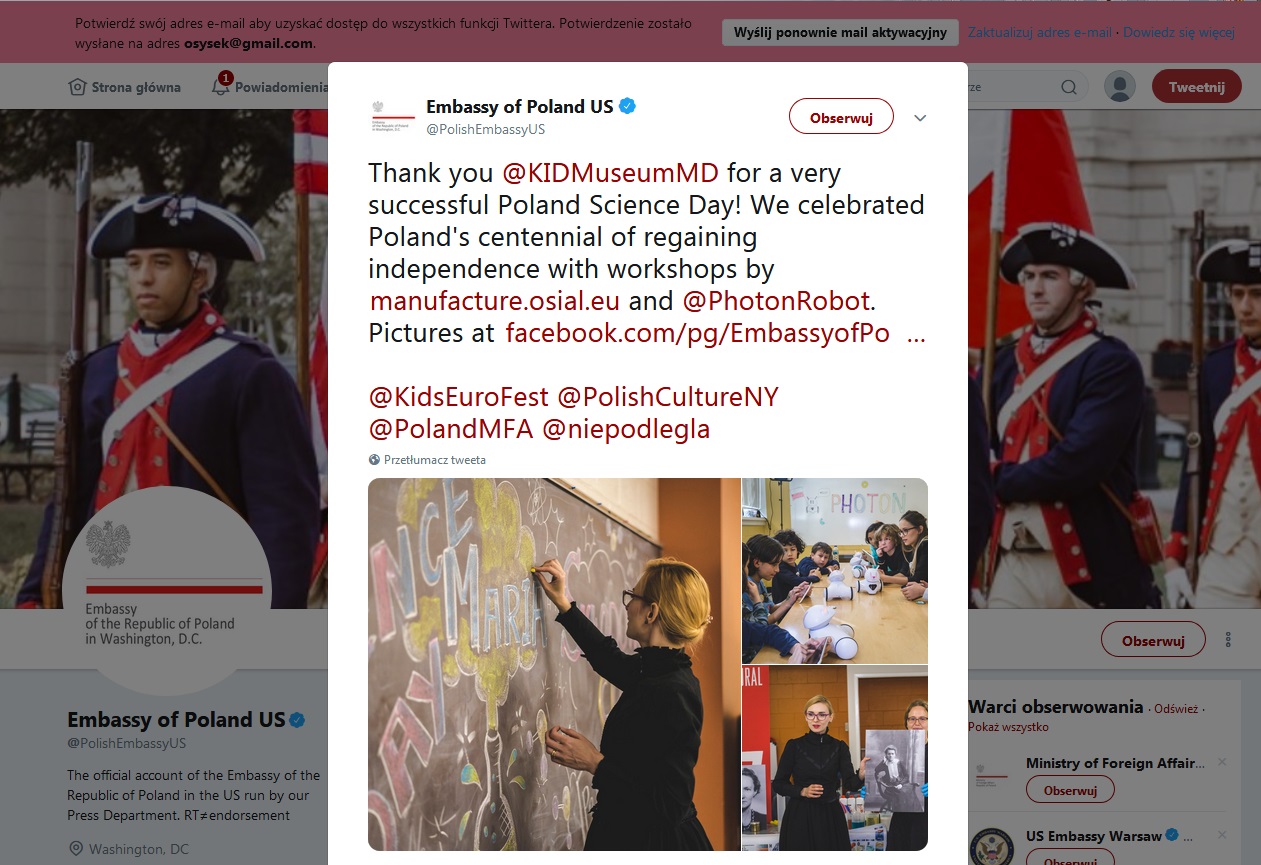The width and height of the screenshot is (1261, 865).
Task: Expand the truncated facebook link ellipsis
Action: click(915, 335)
